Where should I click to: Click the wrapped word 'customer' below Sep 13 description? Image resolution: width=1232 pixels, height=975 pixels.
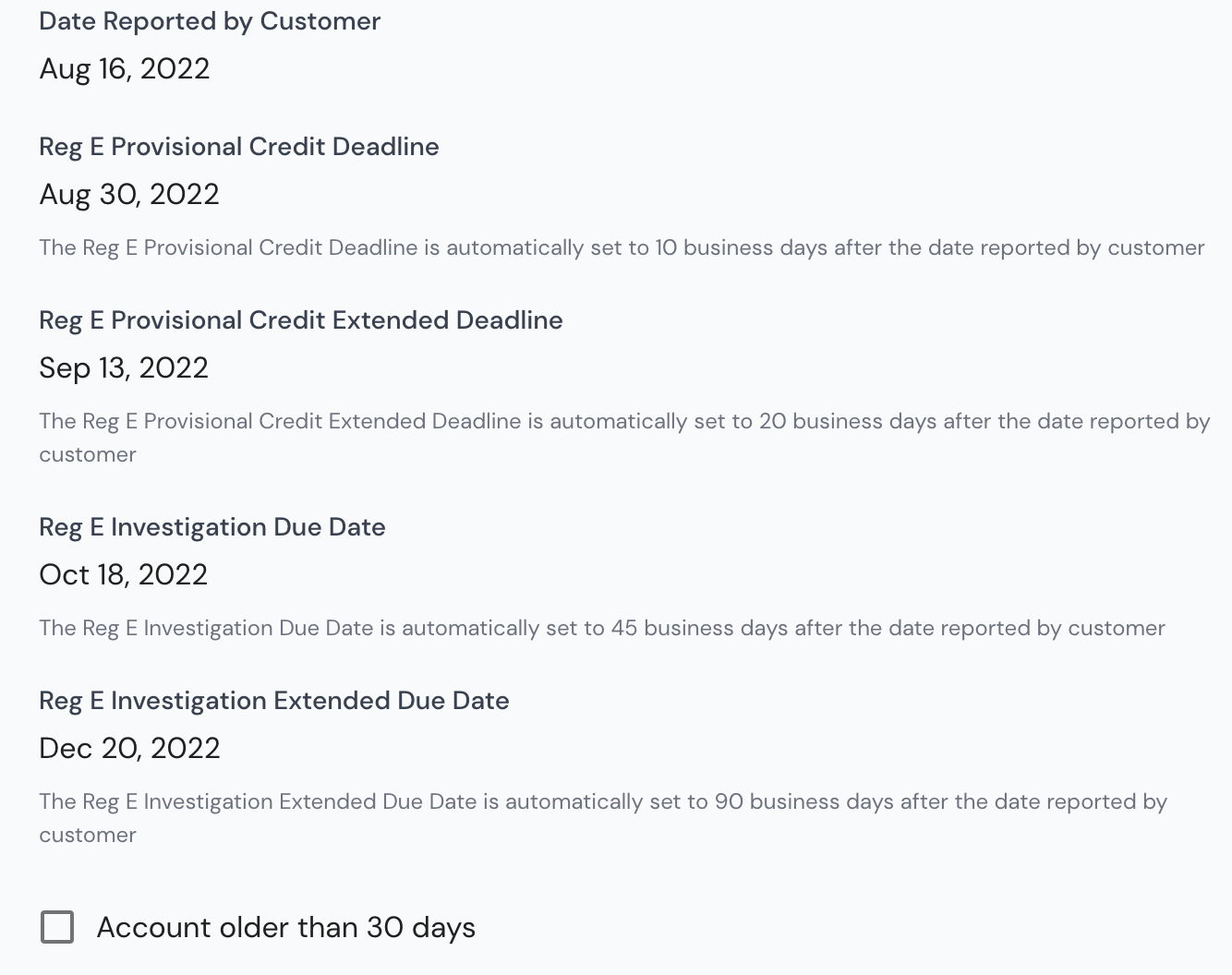click(x=88, y=454)
